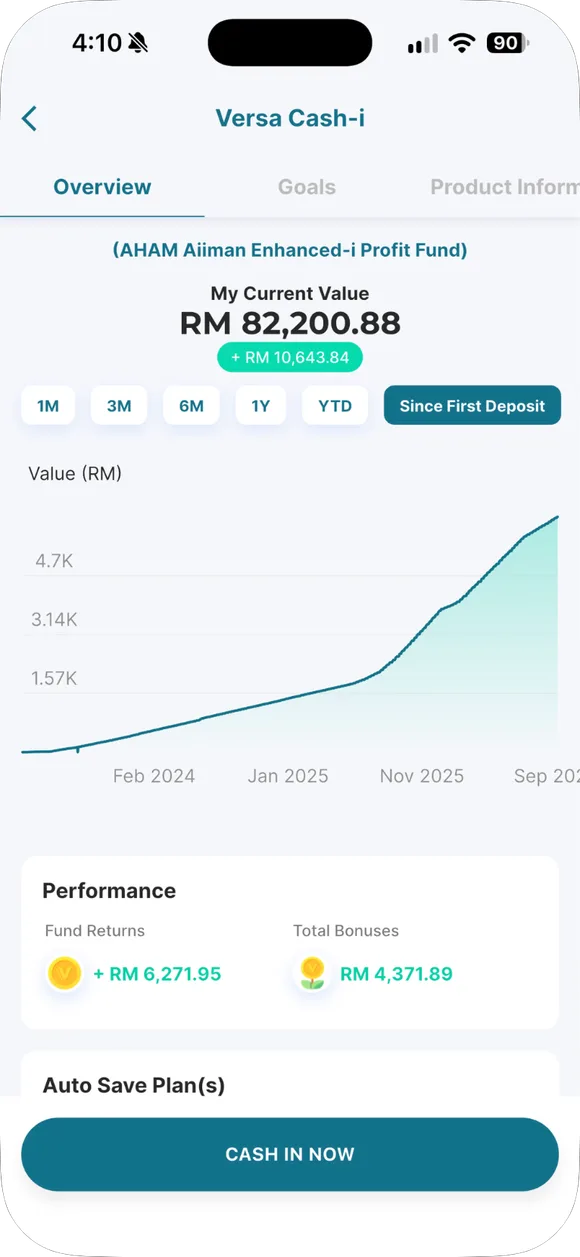Tap the RM 4,371.89 total bonuses value
Viewport: 580px width, 1257px height.
[x=397, y=974]
